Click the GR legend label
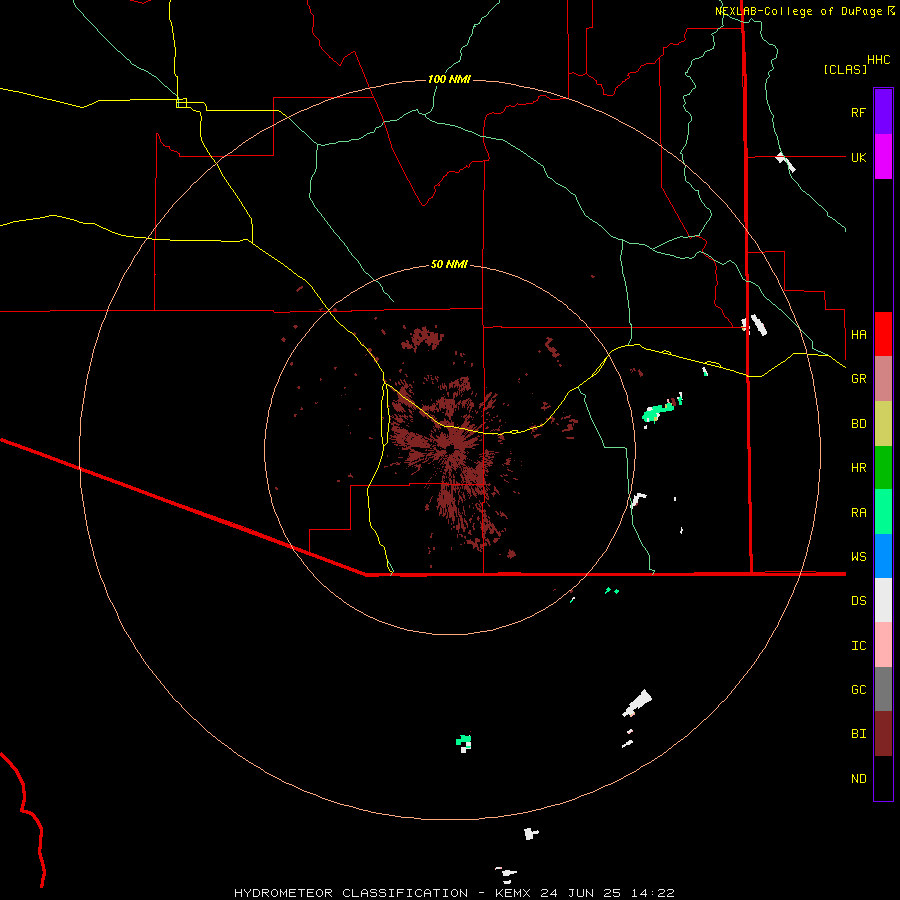The width and height of the screenshot is (900, 900). (858, 379)
